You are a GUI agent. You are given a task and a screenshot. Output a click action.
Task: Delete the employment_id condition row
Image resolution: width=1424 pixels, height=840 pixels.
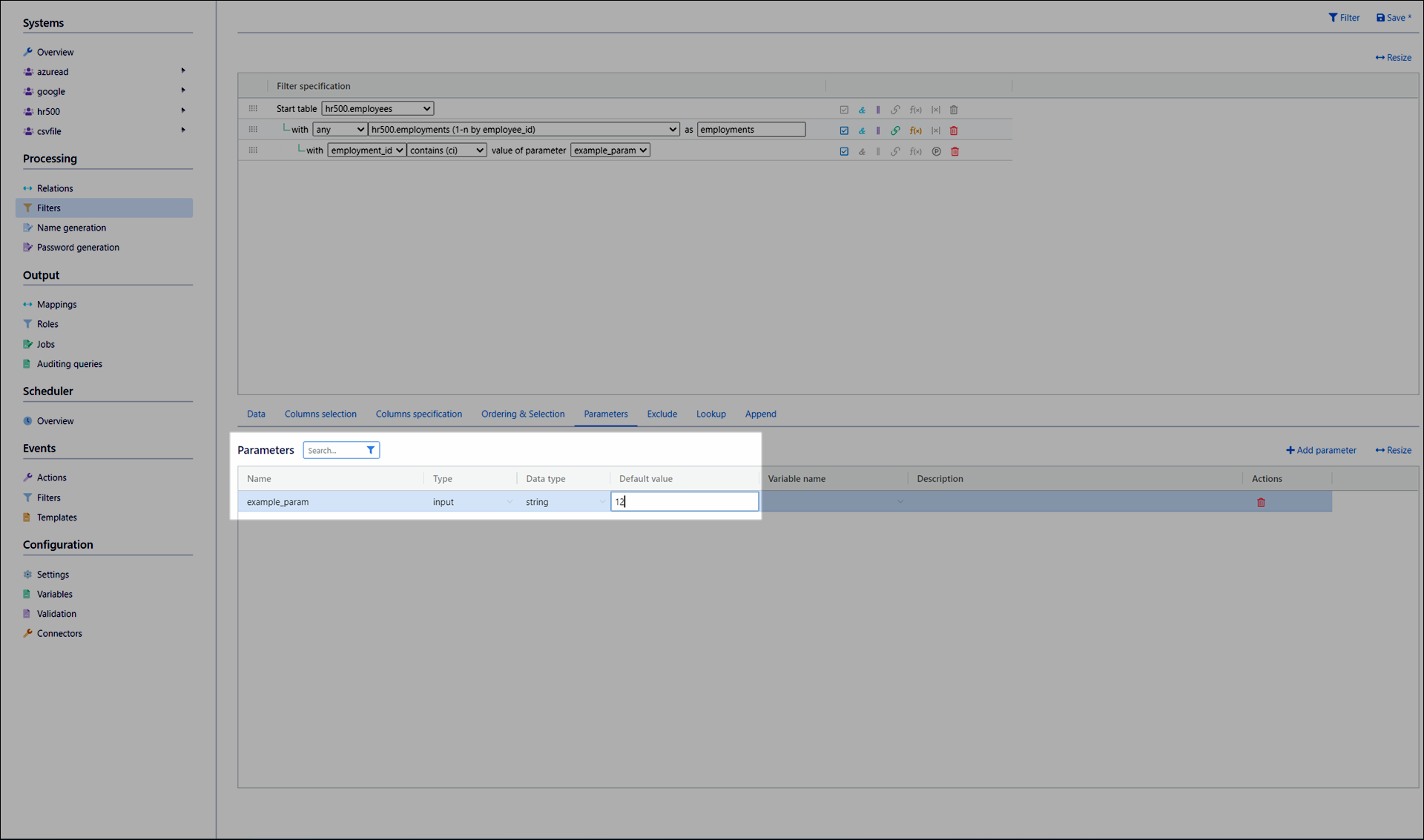[x=955, y=151]
